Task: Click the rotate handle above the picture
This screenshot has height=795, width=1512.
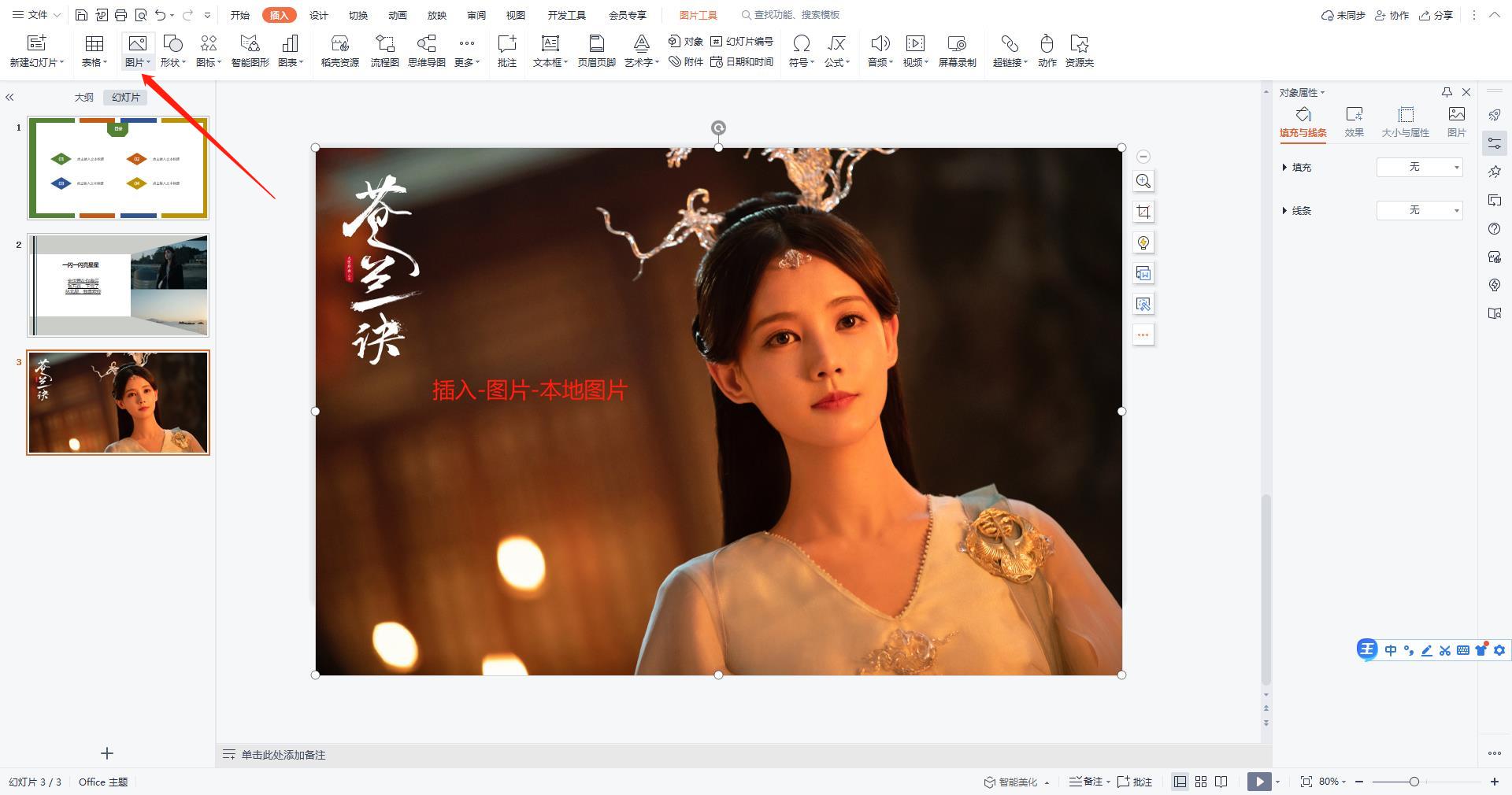Action: 718,128
